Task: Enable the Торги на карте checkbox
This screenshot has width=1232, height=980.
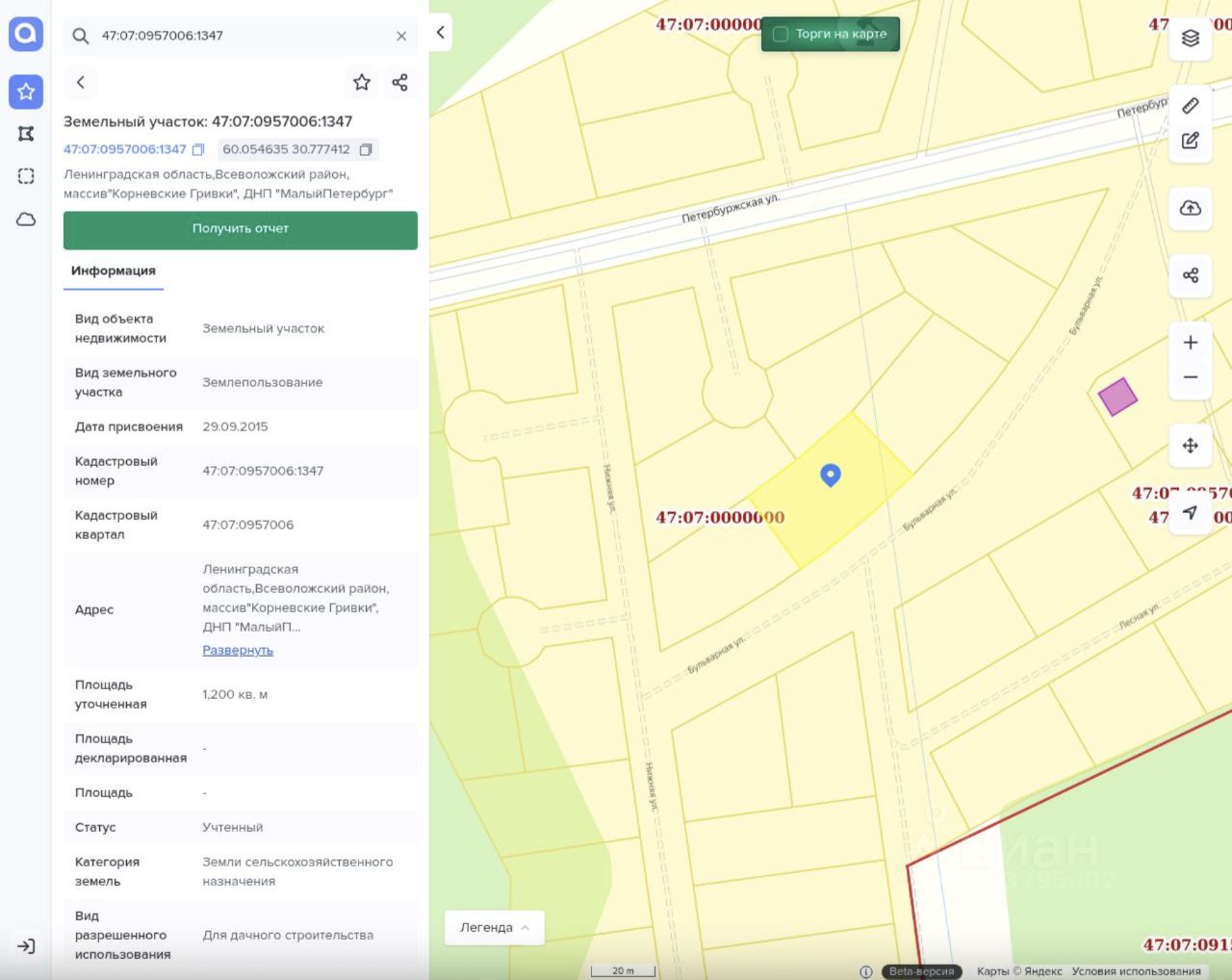Action: pyautogui.click(x=781, y=34)
